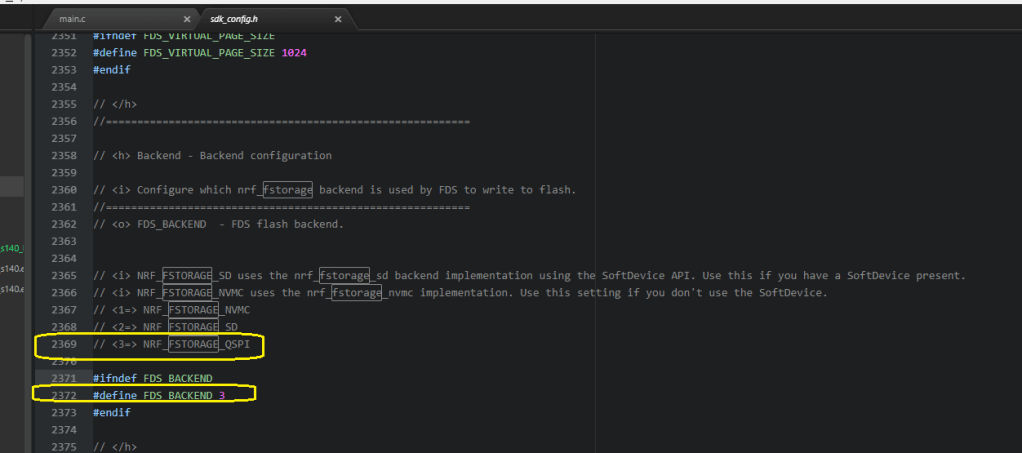Click line number 2372 in the gutter

click(62, 395)
